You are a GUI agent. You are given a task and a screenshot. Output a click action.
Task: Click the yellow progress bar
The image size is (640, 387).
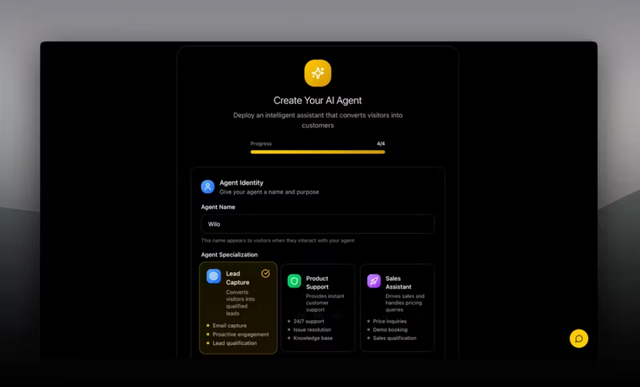tap(318, 152)
